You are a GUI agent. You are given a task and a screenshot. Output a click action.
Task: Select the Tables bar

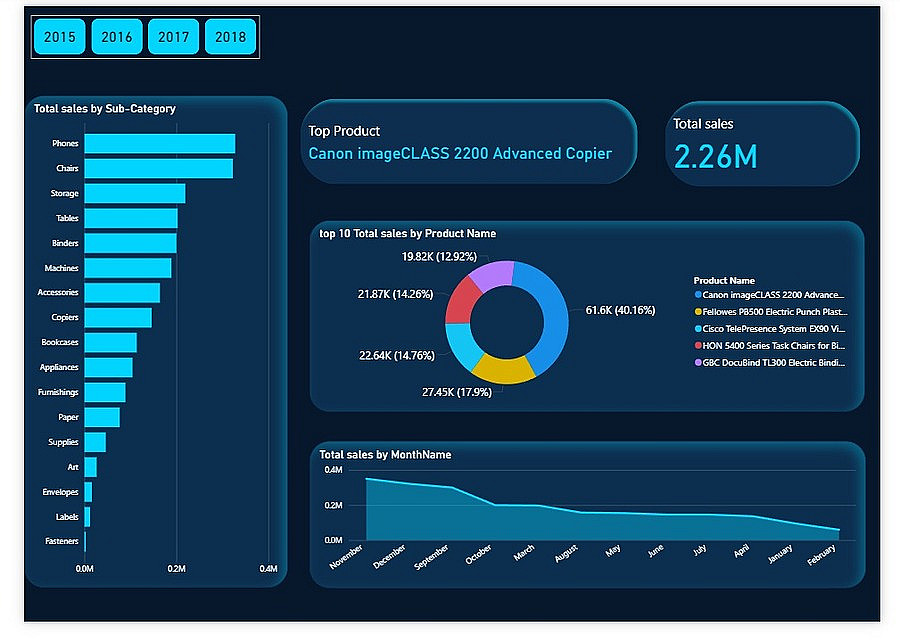pyautogui.click(x=131, y=218)
